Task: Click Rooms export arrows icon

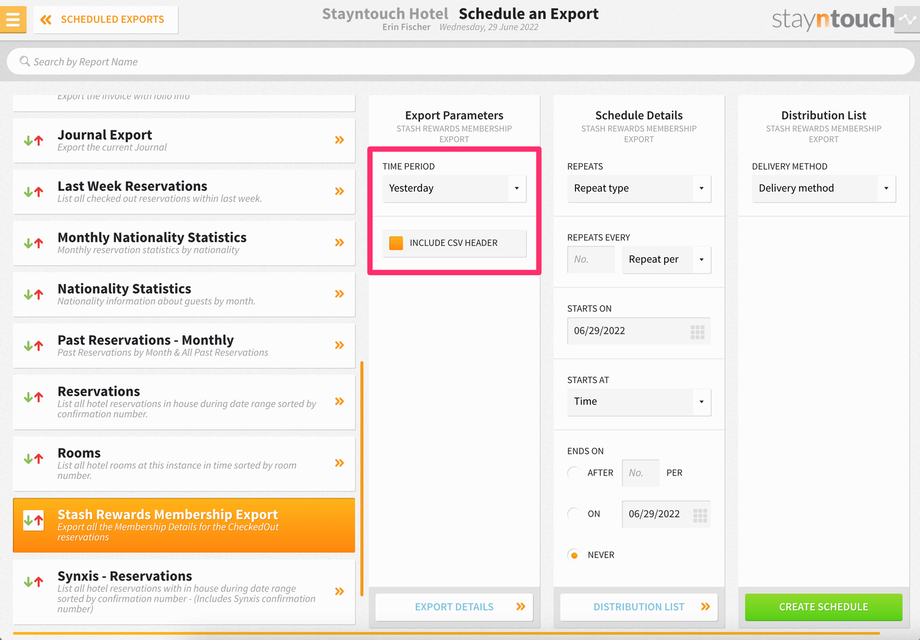Action: click(x=33, y=459)
